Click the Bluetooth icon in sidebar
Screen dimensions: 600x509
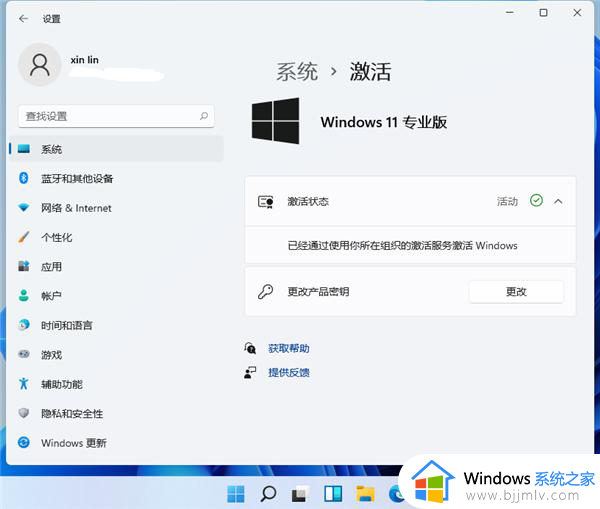24,178
